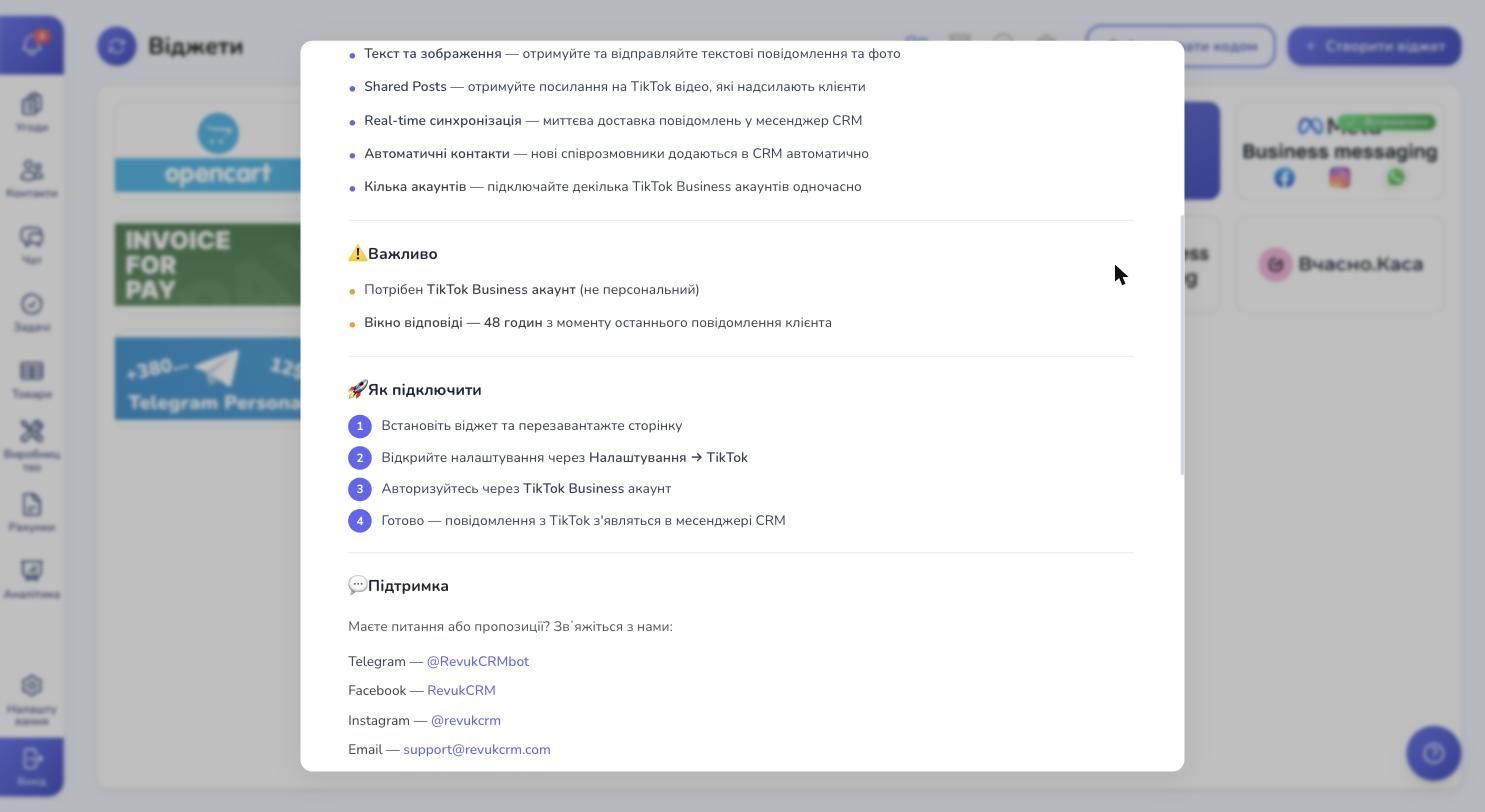The height and width of the screenshot is (812, 1485).
Task: Open the Рахунки sidebar section
Action: point(31,512)
